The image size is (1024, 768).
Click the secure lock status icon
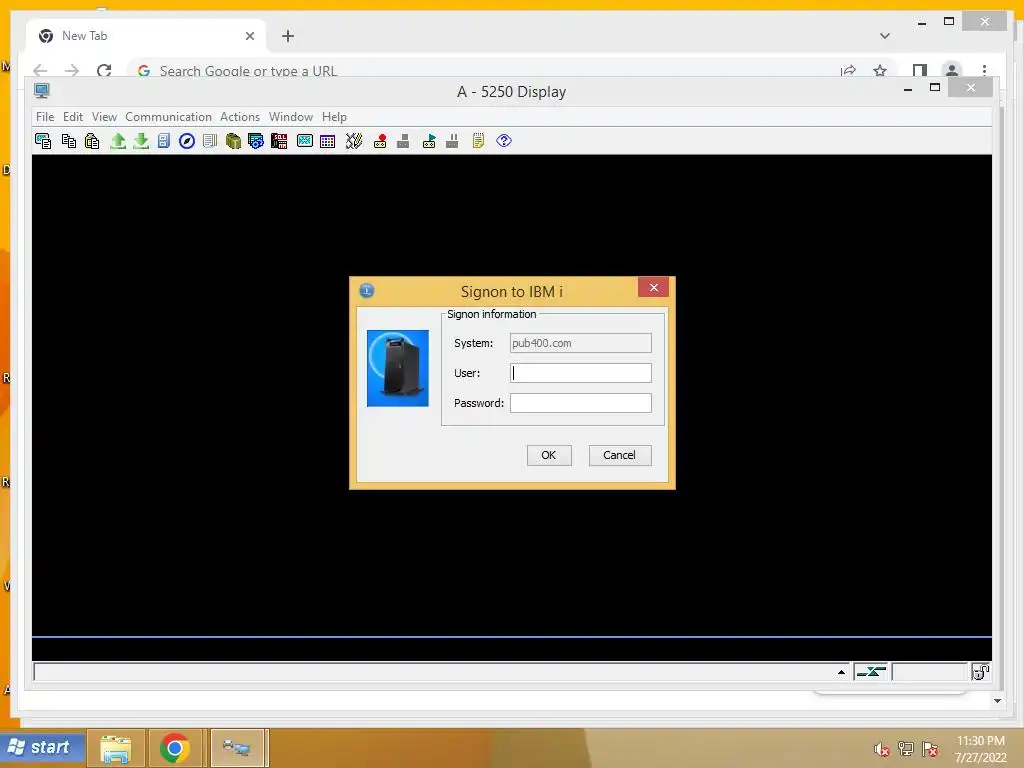tap(980, 671)
